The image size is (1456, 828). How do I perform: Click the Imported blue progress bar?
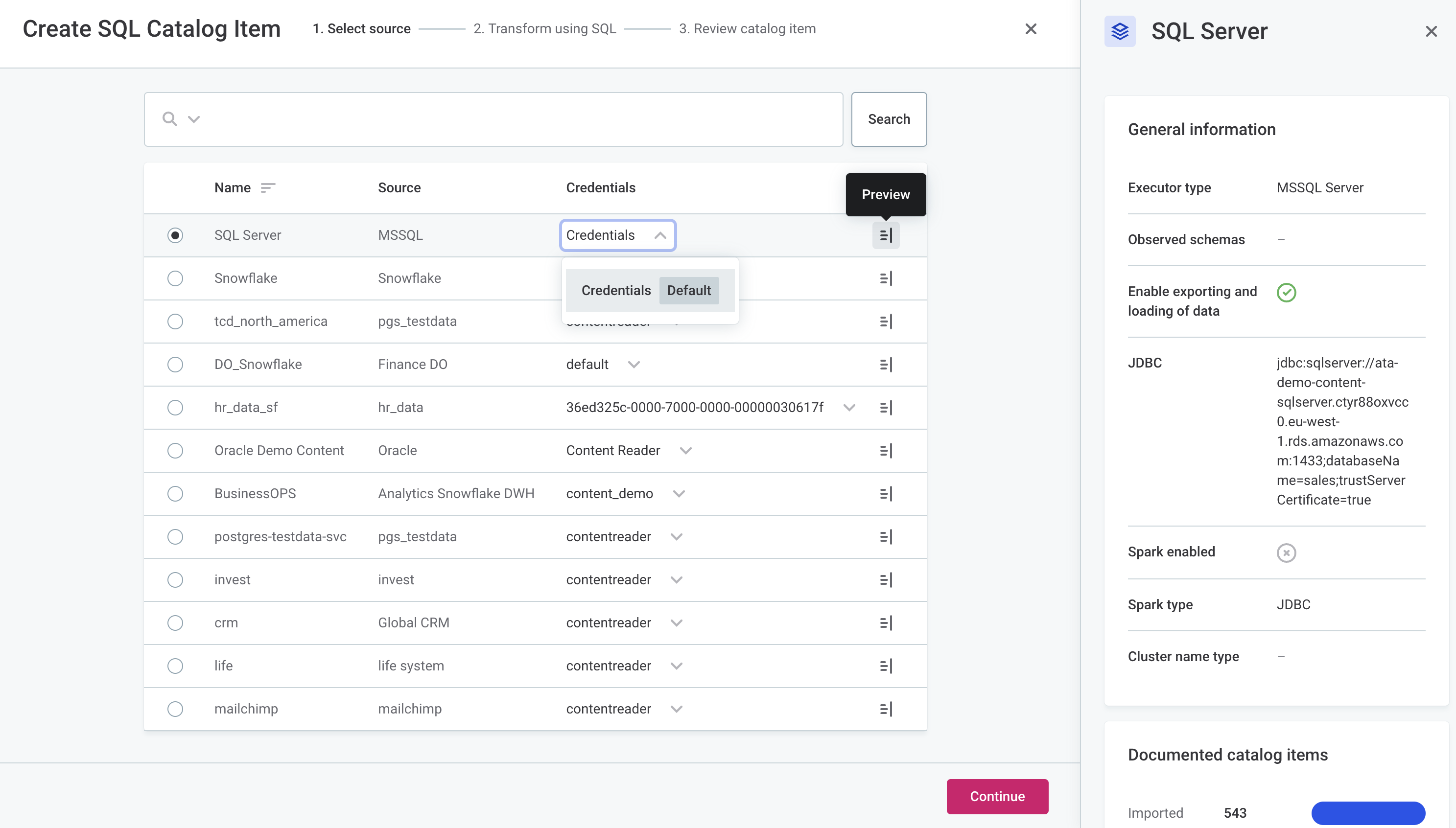(x=1367, y=813)
